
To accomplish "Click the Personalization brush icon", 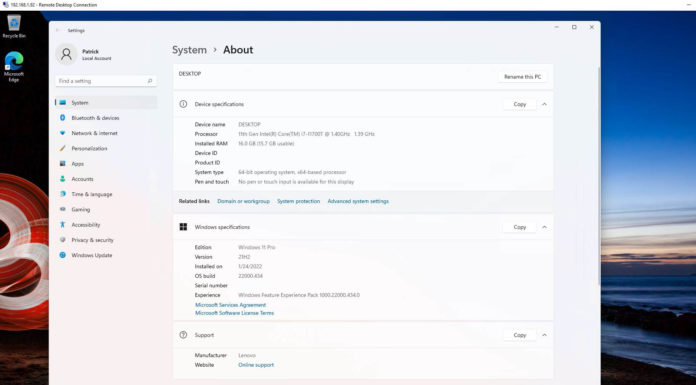I will (x=63, y=148).
